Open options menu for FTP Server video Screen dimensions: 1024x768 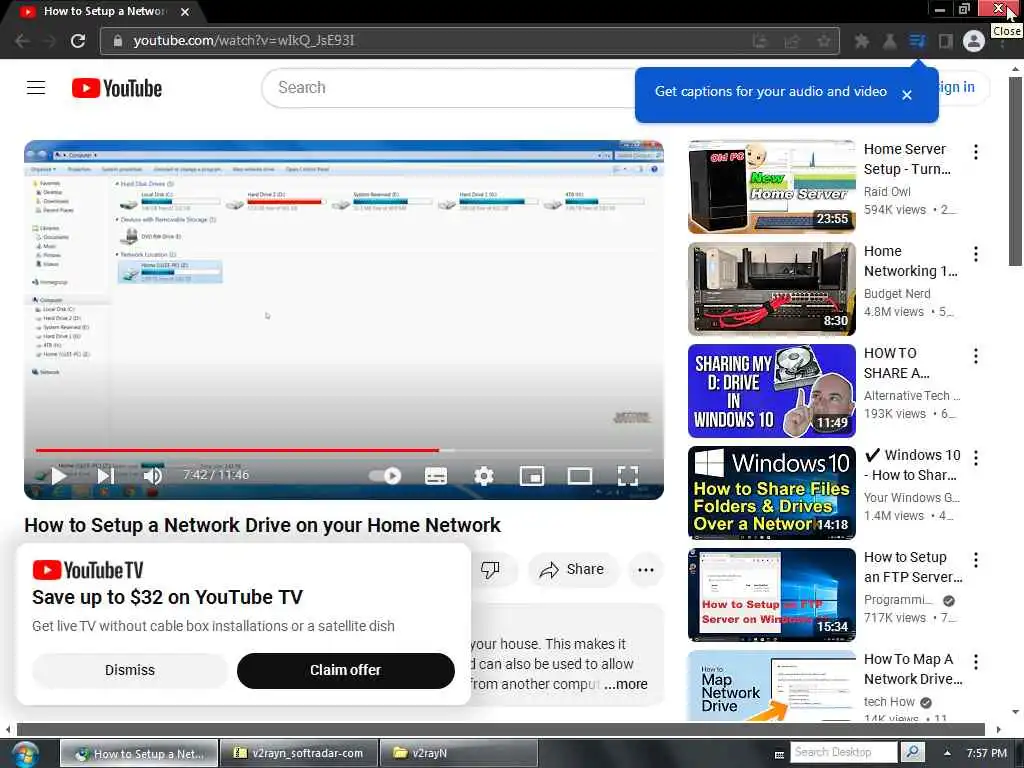976,560
